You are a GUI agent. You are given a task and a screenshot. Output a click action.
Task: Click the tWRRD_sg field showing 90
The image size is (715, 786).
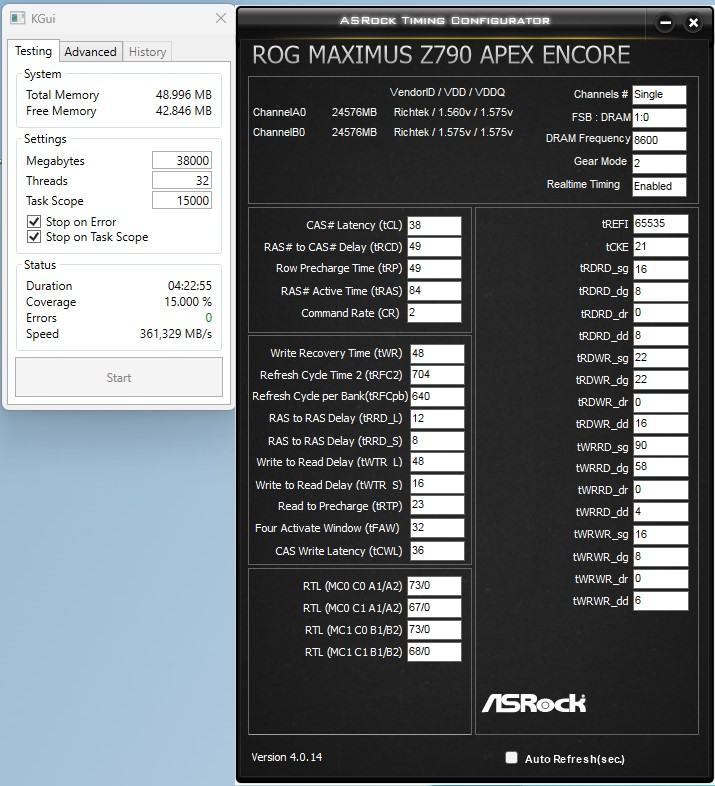pyautogui.click(x=661, y=446)
